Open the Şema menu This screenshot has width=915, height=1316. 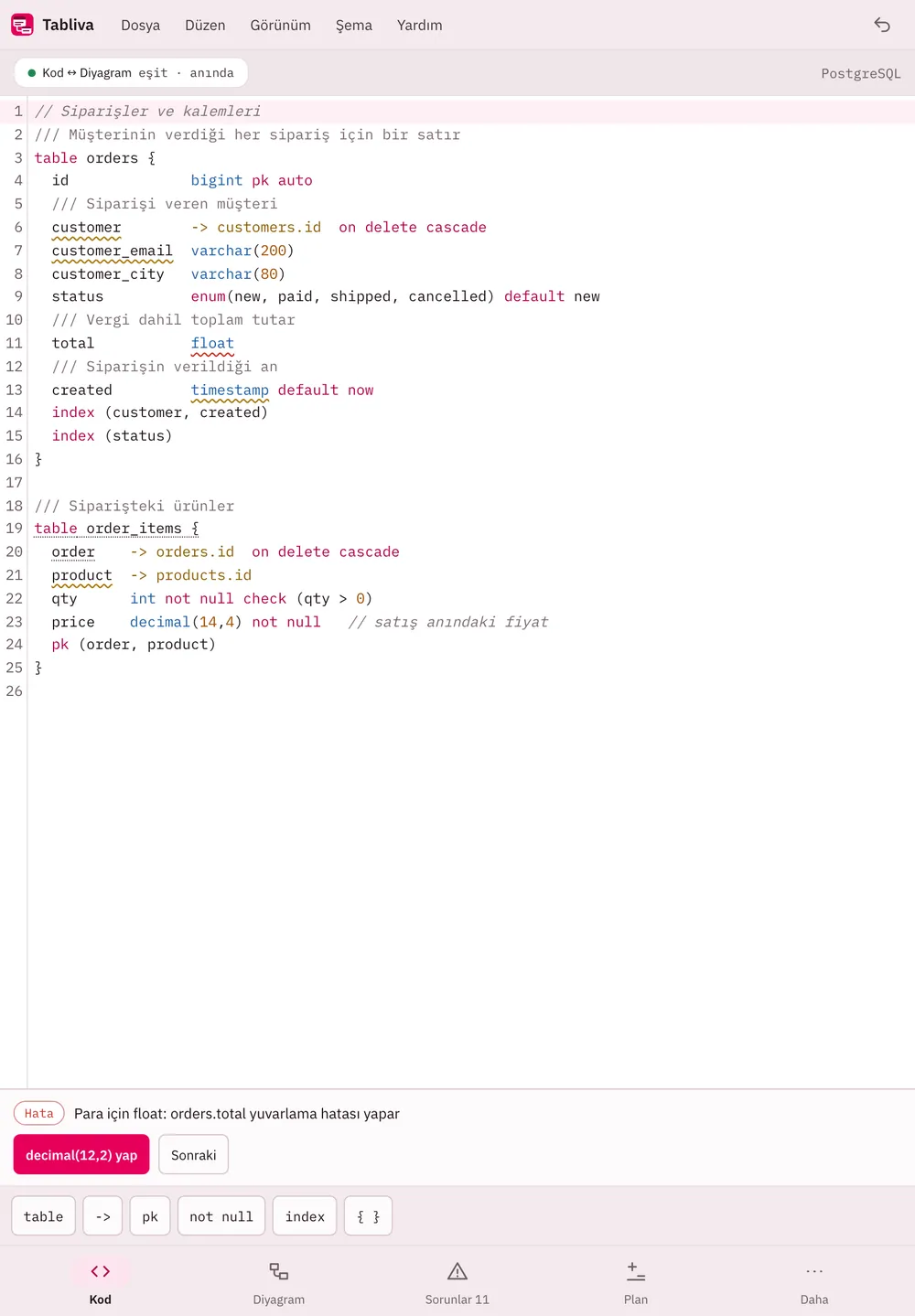(x=354, y=26)
